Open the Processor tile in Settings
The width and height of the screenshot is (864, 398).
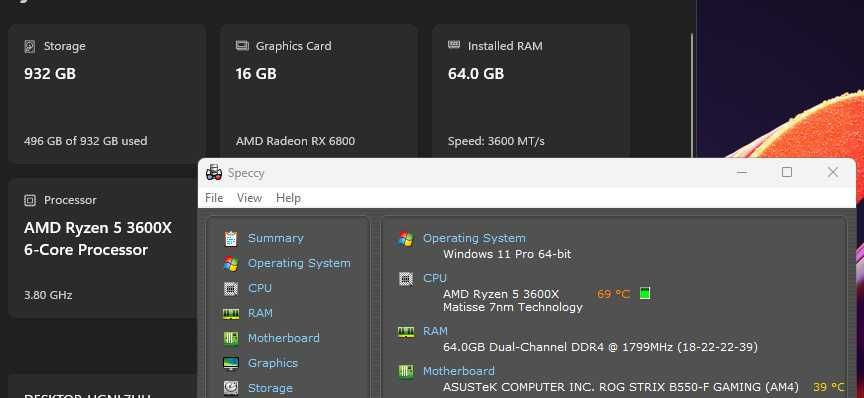(x=103, y=248)
